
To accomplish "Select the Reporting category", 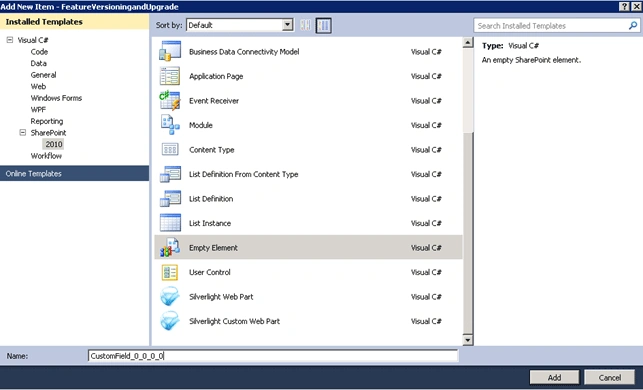I will click(x=47, y=121).
